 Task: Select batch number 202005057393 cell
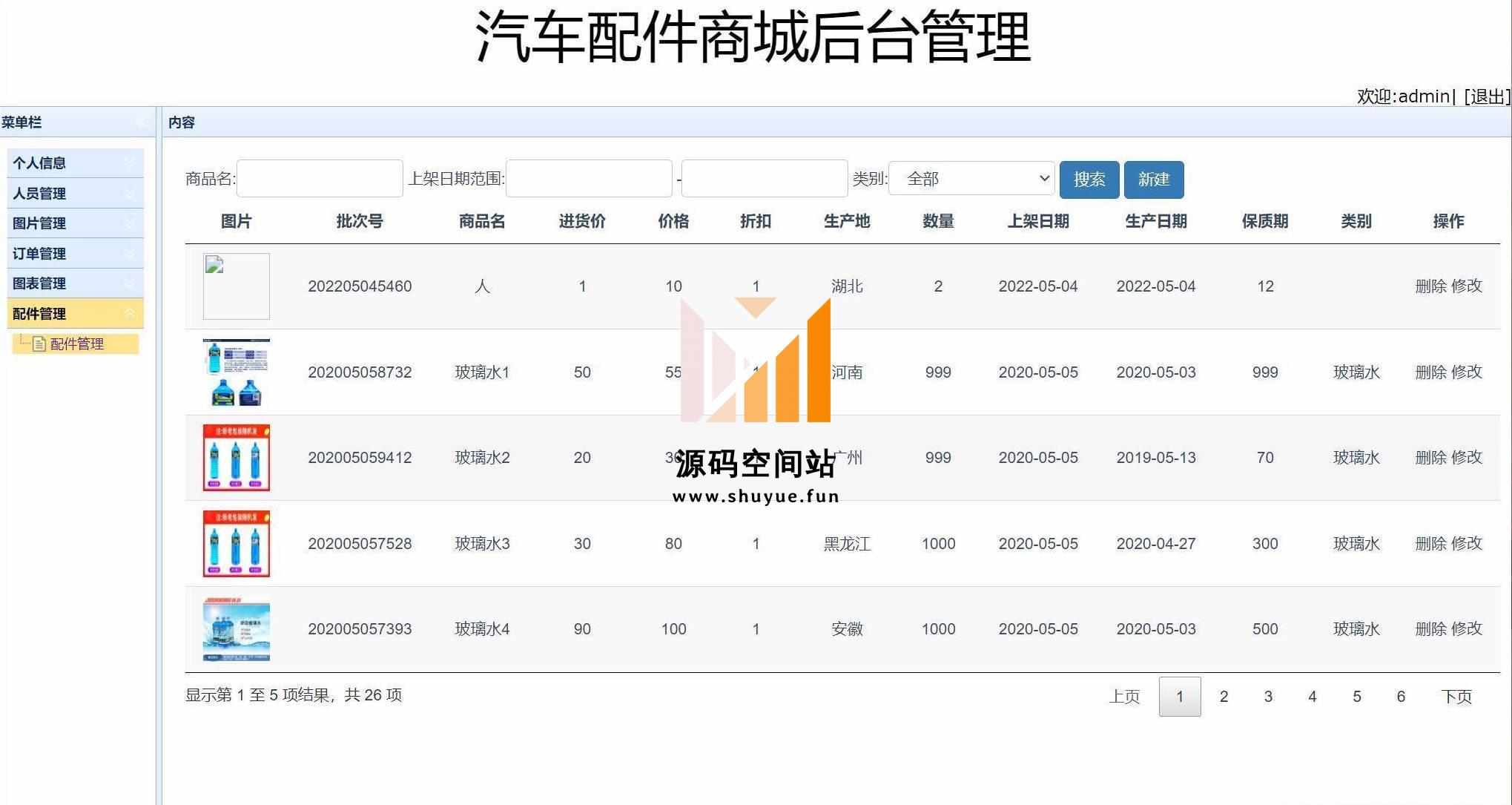coord(360,629)
